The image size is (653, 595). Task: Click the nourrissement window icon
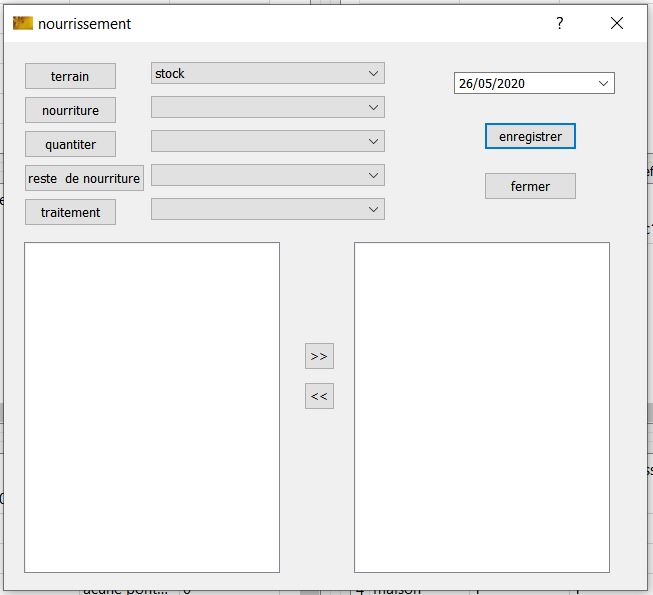tap(22, 23)
